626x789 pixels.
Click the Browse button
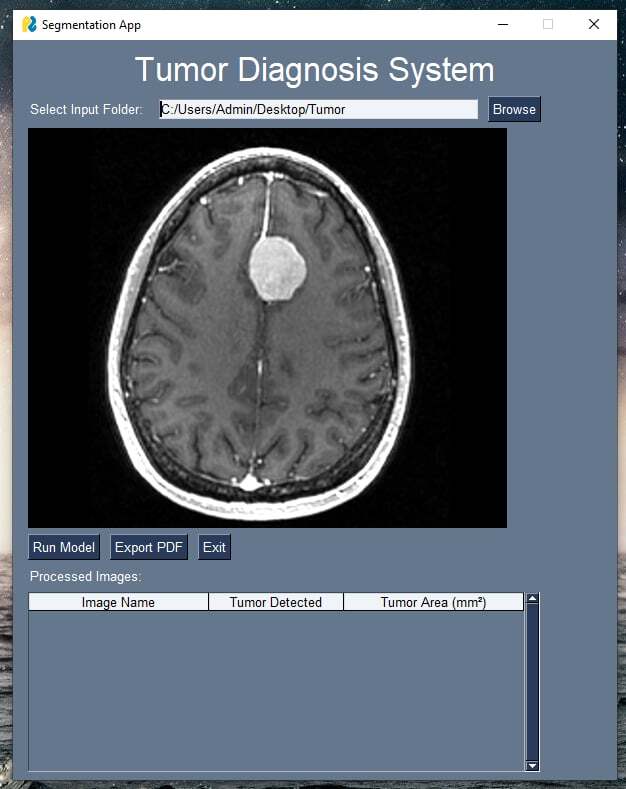point(514,109)
